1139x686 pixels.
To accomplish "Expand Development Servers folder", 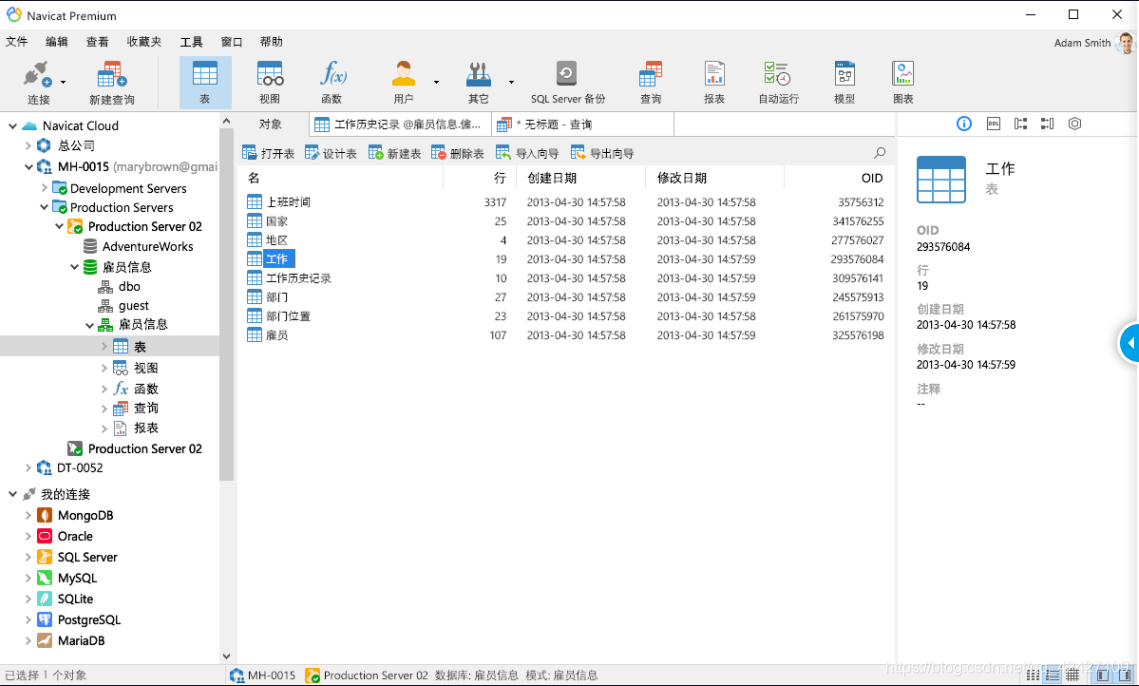I will (44, 187).
